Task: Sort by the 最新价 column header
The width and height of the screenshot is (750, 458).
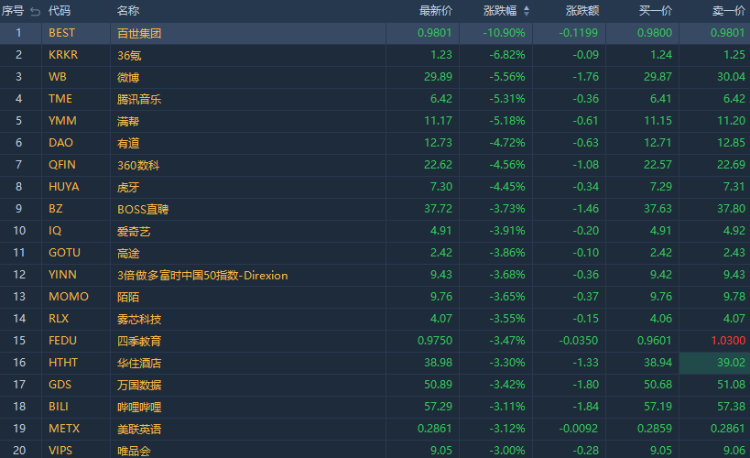Action: (x=435, y=11)
